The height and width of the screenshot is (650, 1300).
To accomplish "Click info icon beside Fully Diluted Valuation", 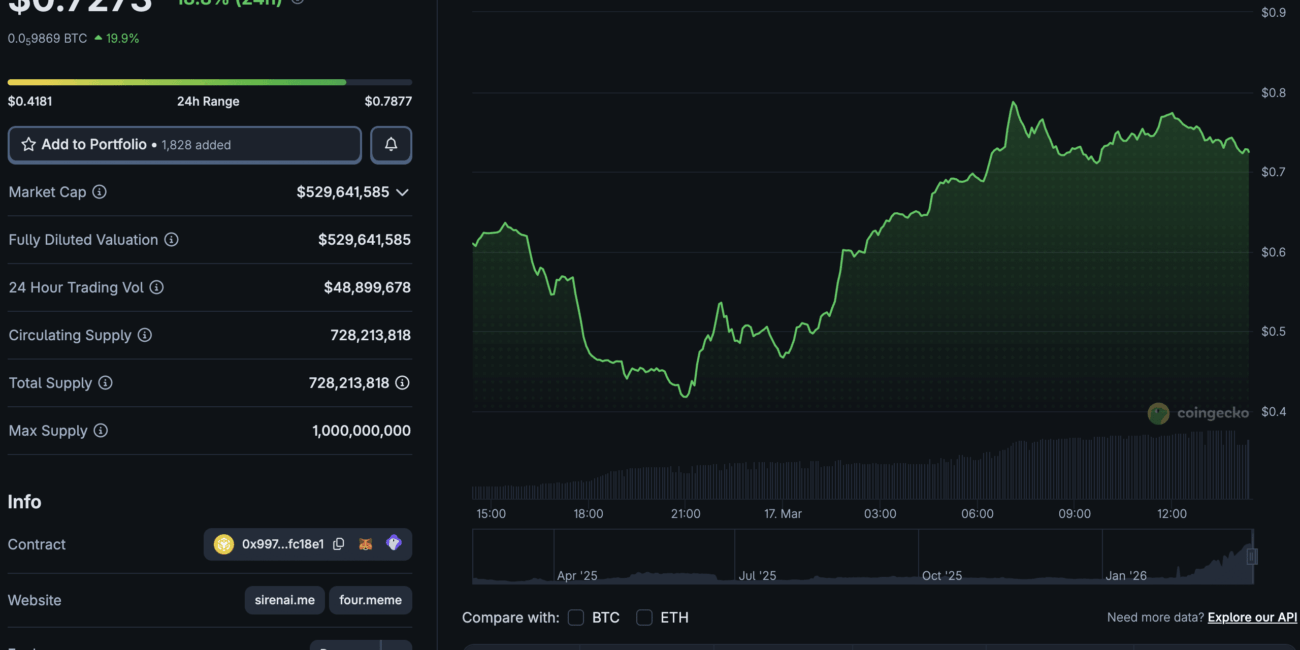I will pos(171,240).
